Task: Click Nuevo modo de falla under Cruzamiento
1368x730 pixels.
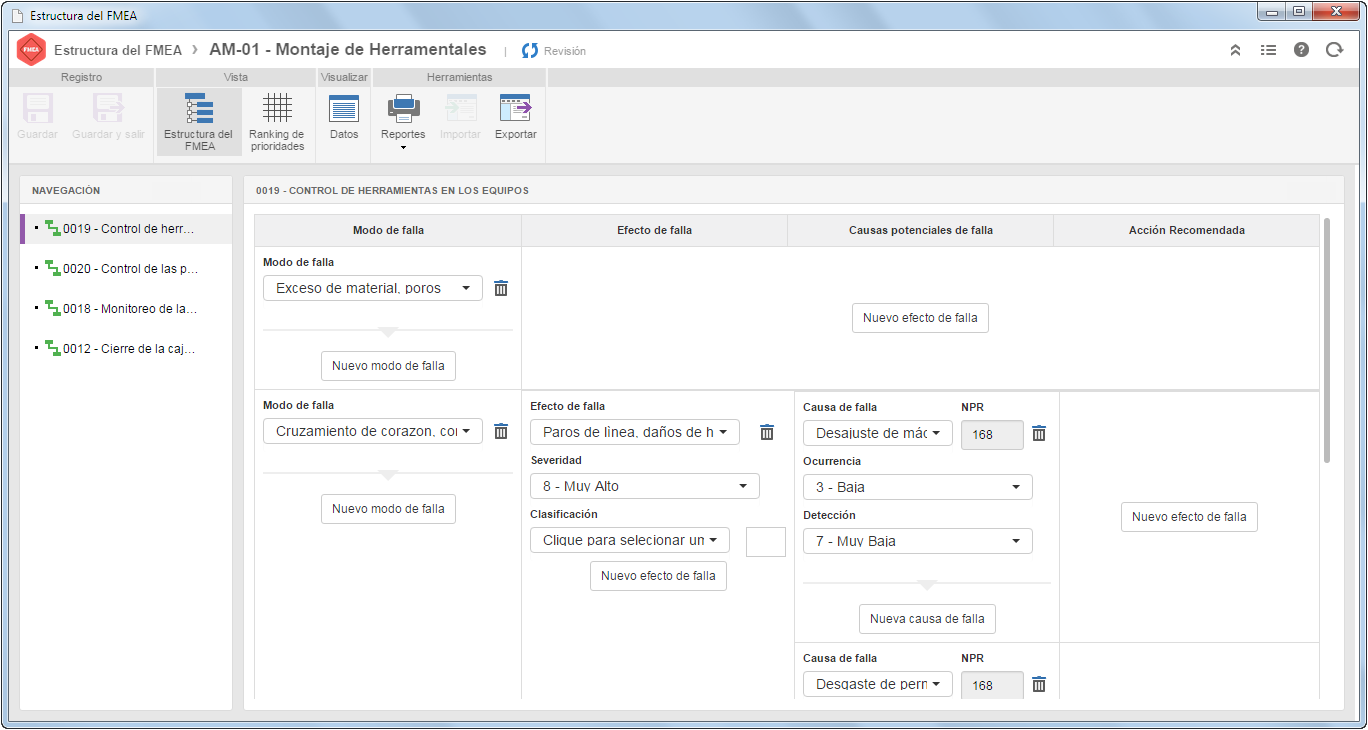Action: [388, 508]
